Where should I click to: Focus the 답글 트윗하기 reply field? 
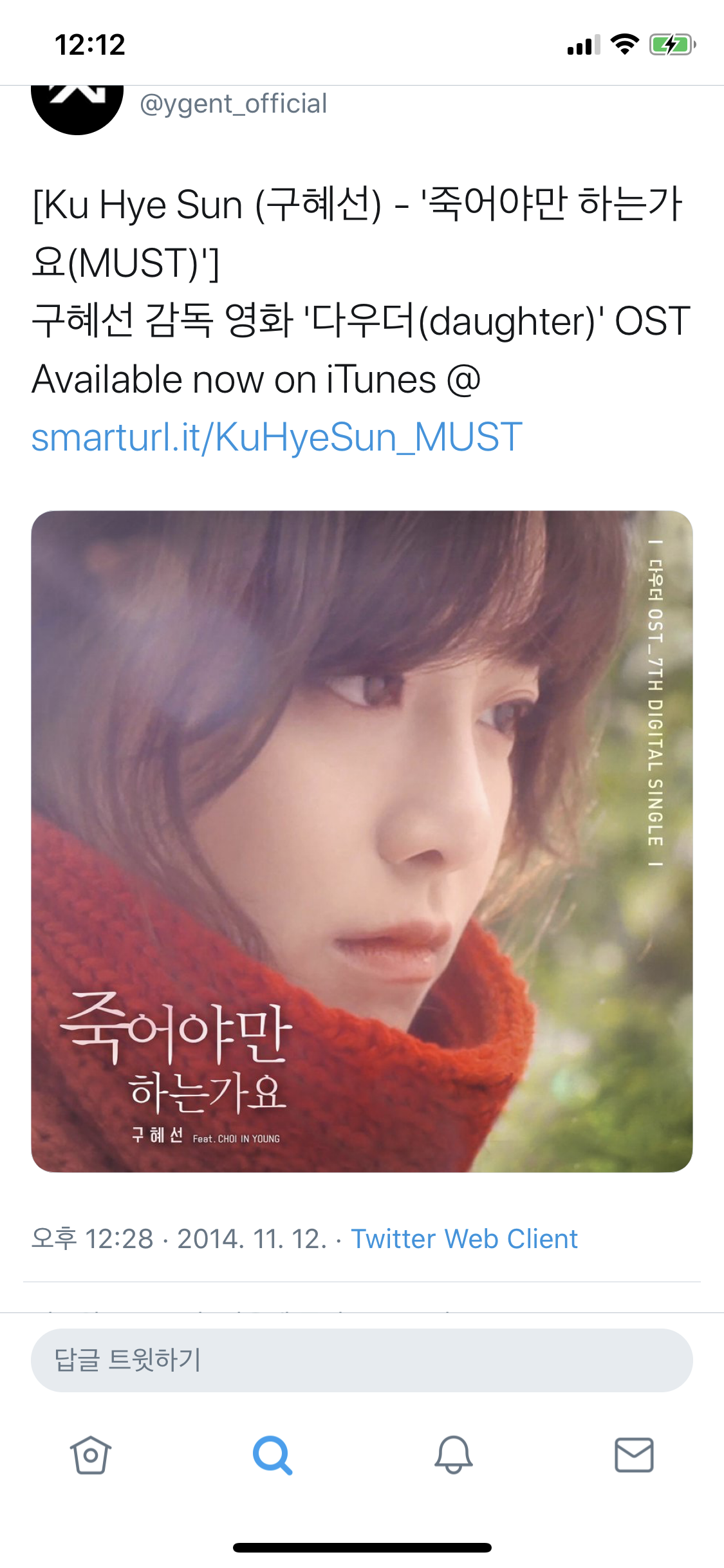click(x=362, y=1360)
